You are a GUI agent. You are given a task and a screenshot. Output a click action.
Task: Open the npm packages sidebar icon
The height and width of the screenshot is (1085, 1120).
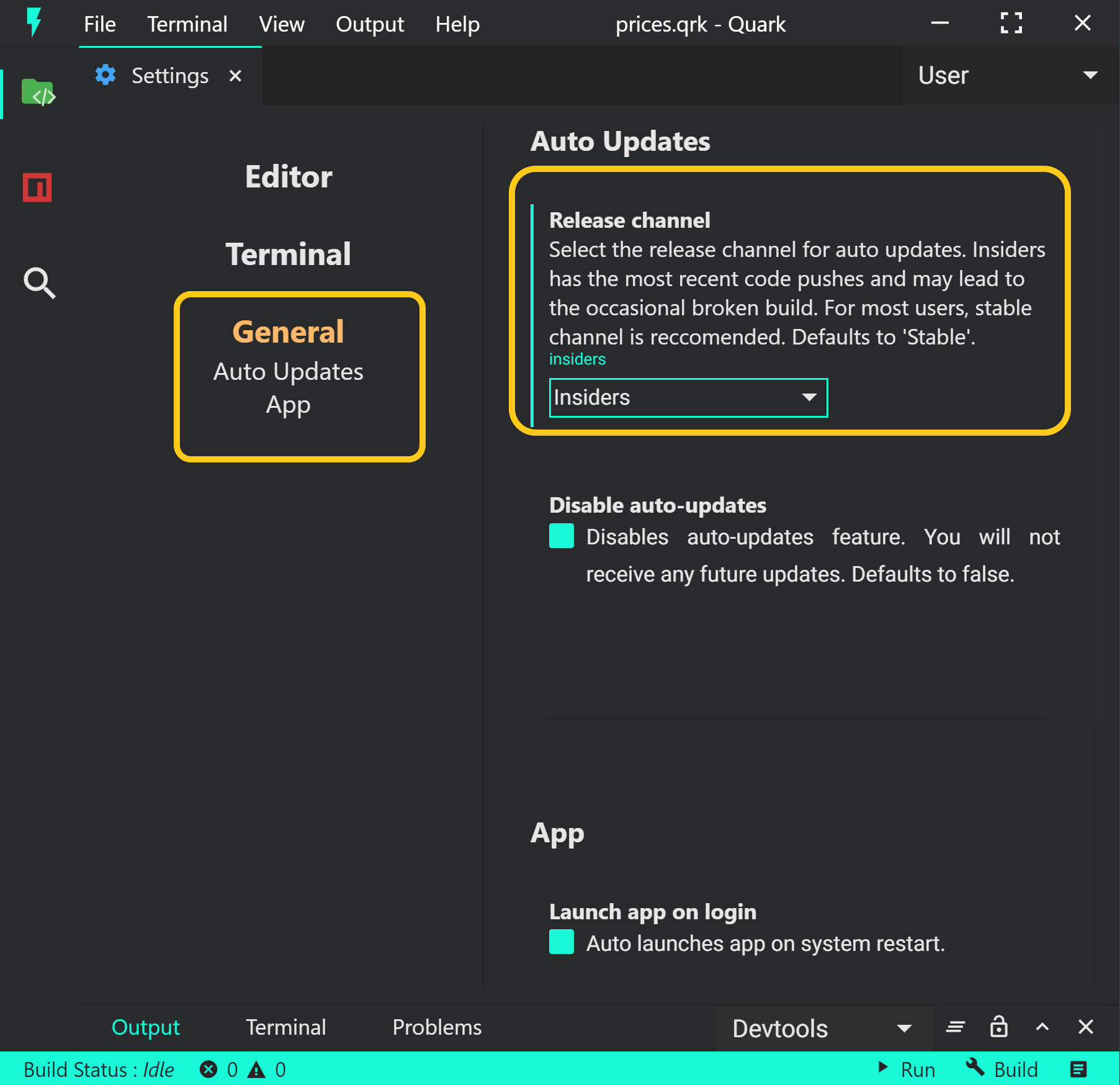point(37,187)
